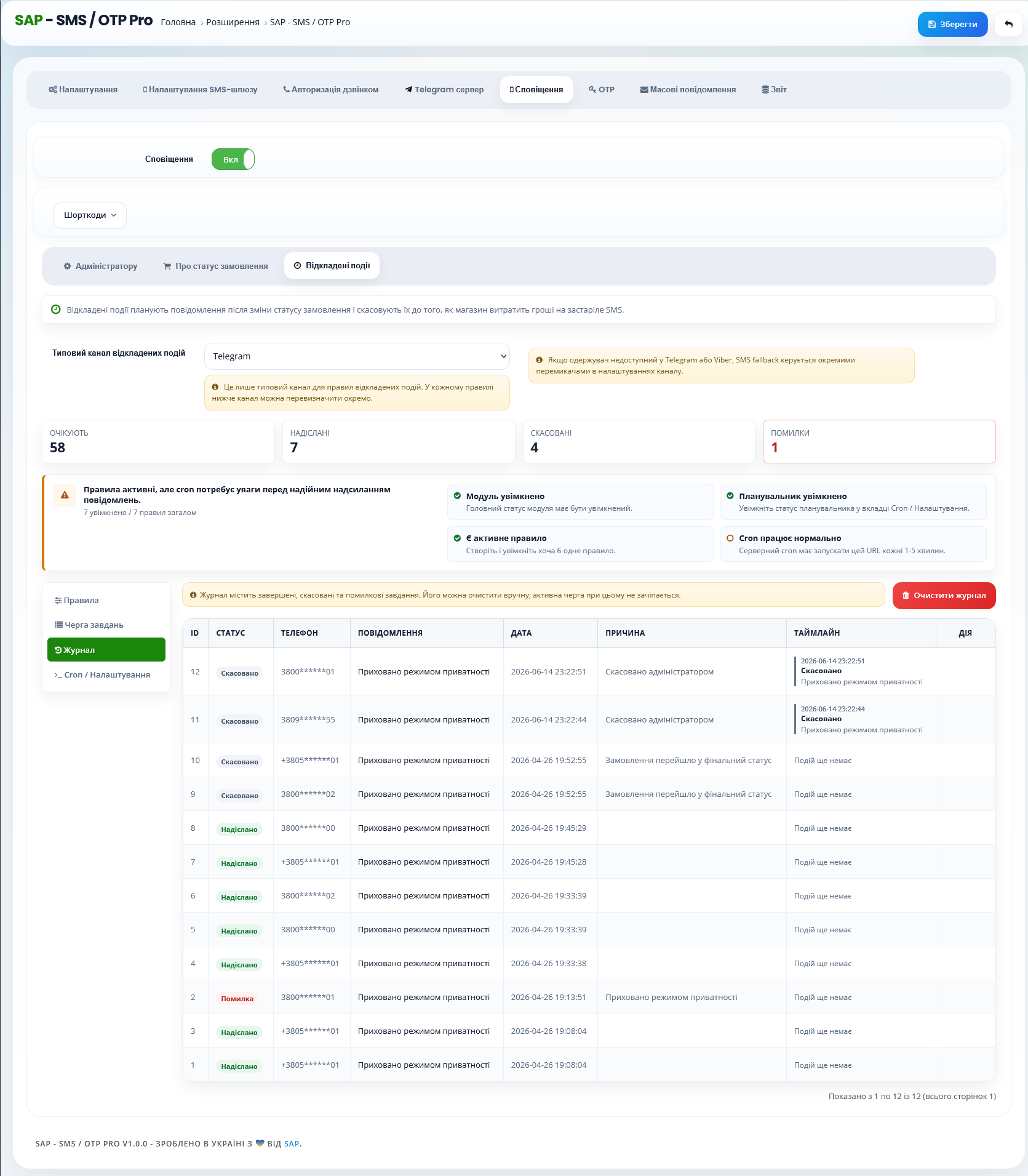1028x1176 pixels.
Task: Click the ПОМИЛКИ 1 stat card
Action: tap(879, 441)
